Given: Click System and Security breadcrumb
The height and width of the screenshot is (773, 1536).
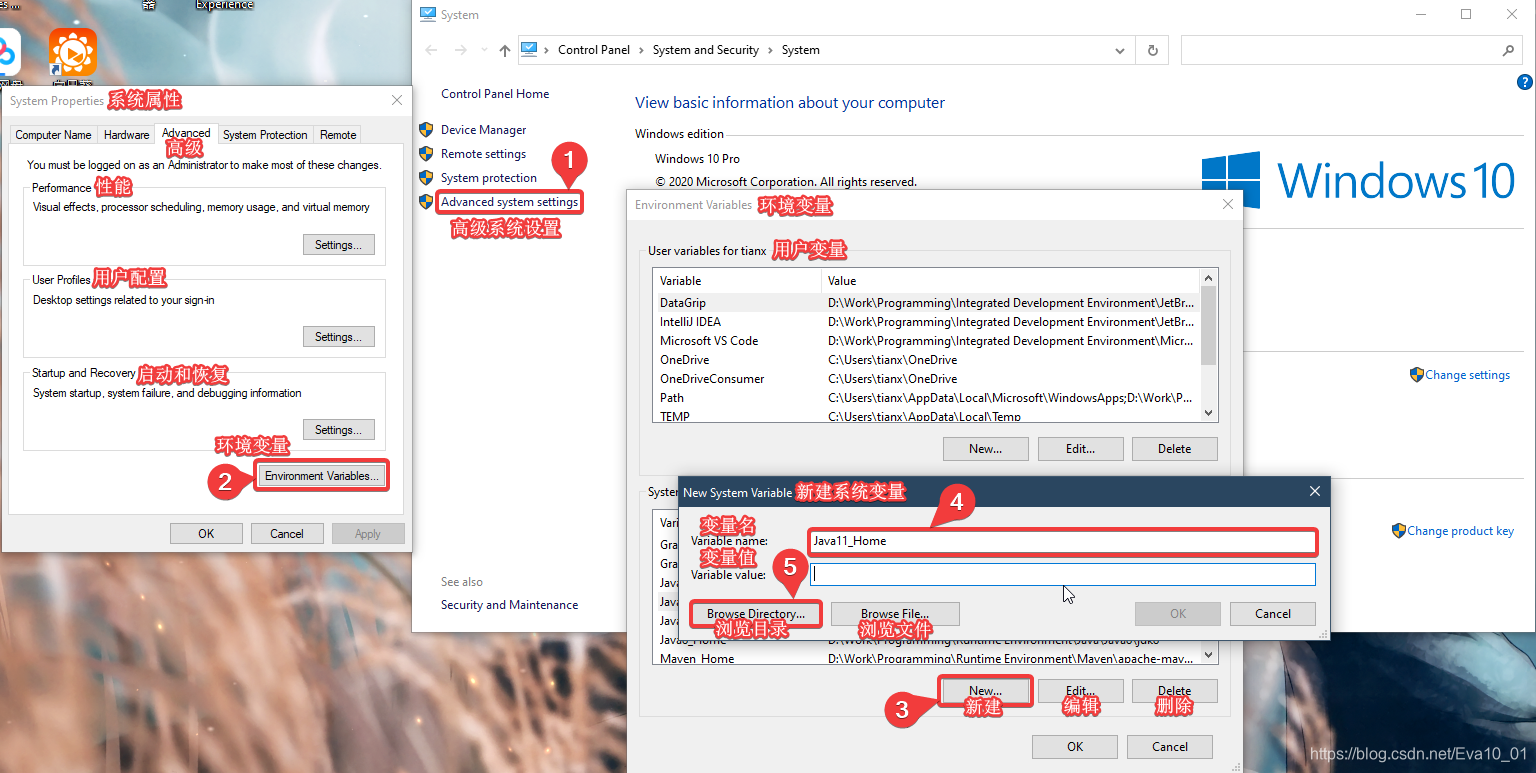Looking at the screenshot, I should click(x=706, y=50).
